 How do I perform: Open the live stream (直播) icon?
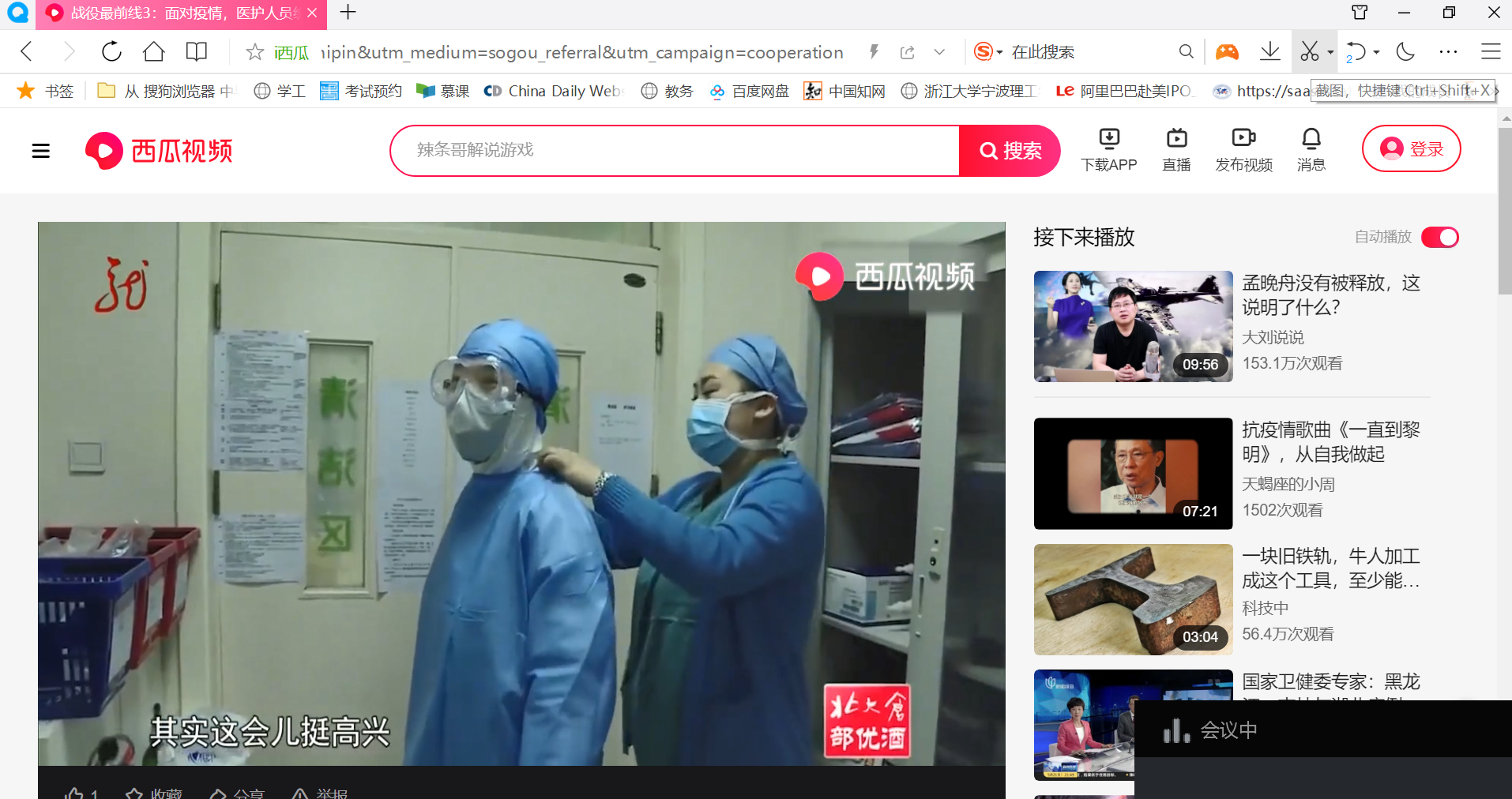pos(1176,140)
